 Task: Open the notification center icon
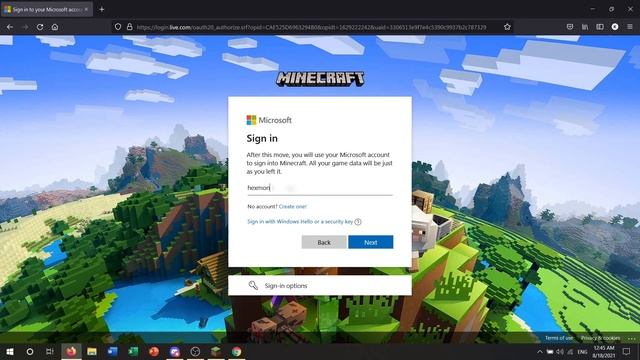point(627,351)
